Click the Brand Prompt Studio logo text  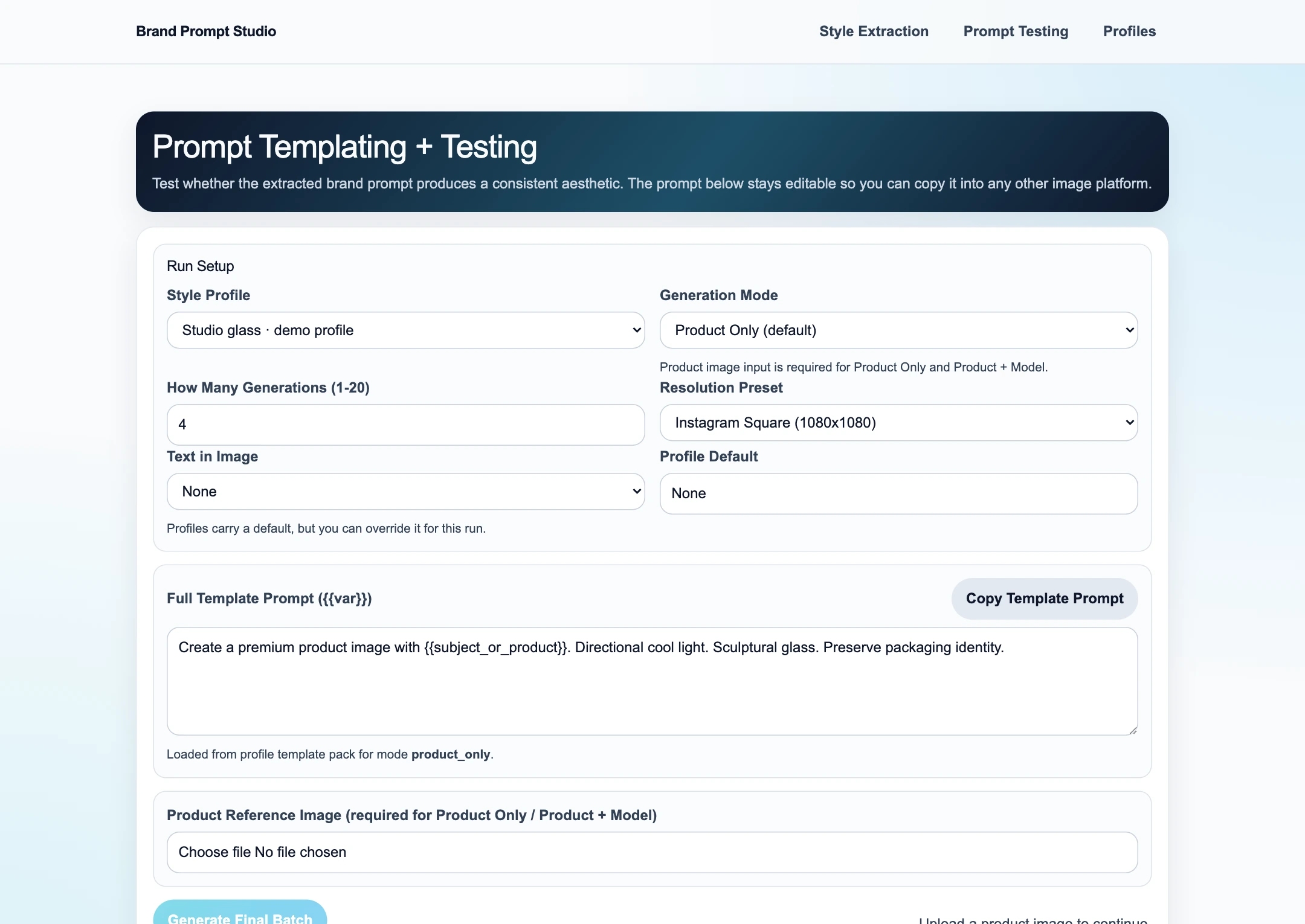(x=206, y=31)
